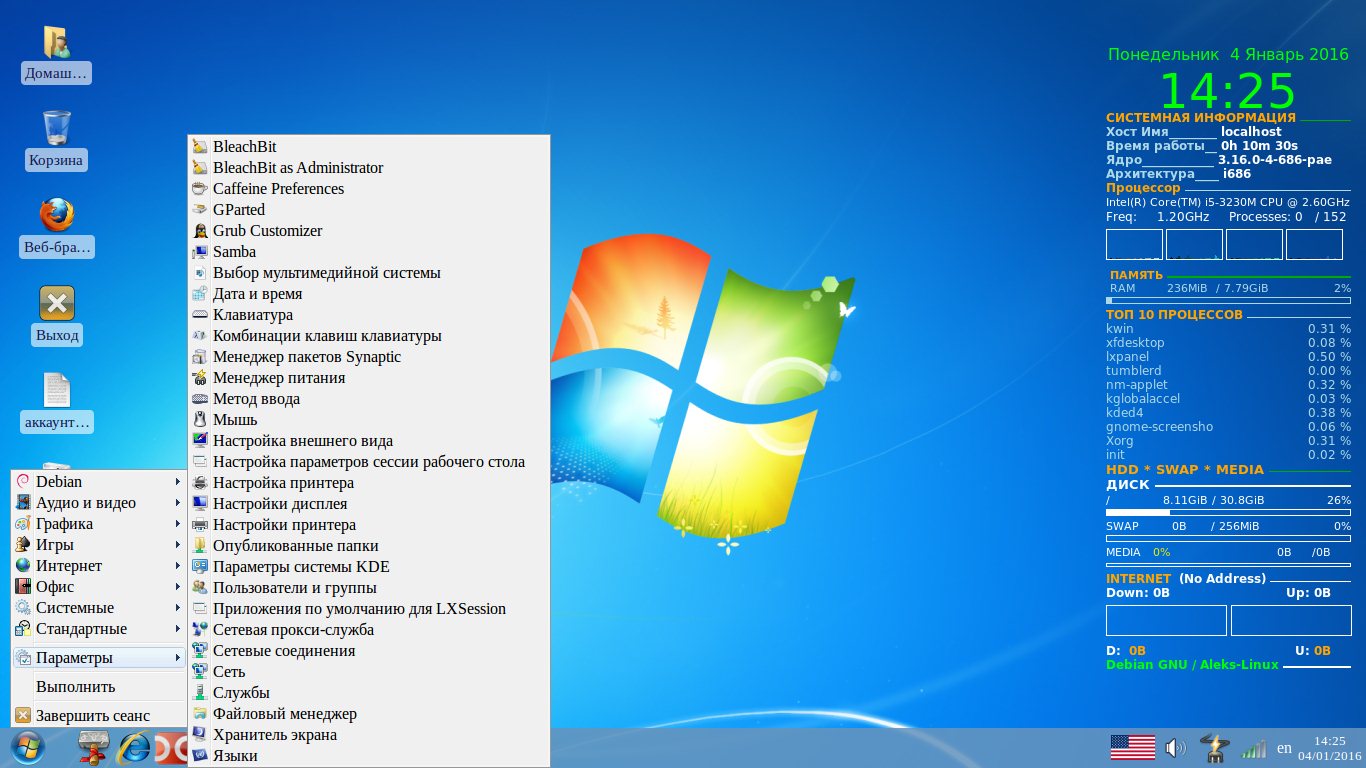Open Дата и время settings

pos(369,293)
